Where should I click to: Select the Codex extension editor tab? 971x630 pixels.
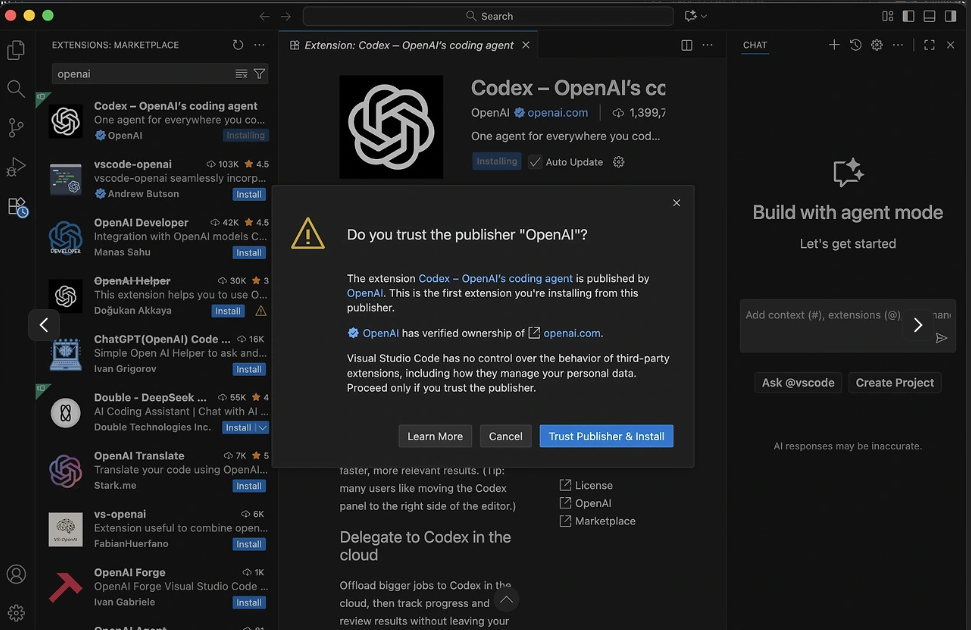pos(409,45)
